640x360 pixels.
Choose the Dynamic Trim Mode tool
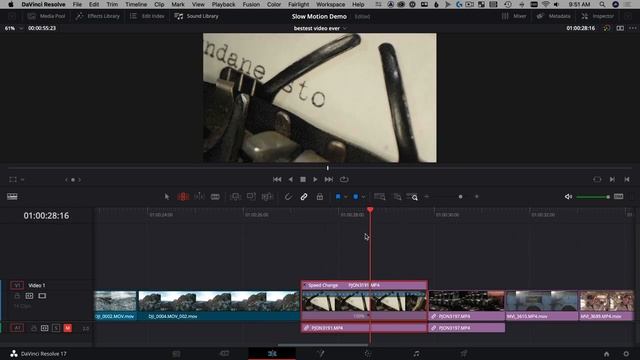pyautogui.click(x=199, y=197)
